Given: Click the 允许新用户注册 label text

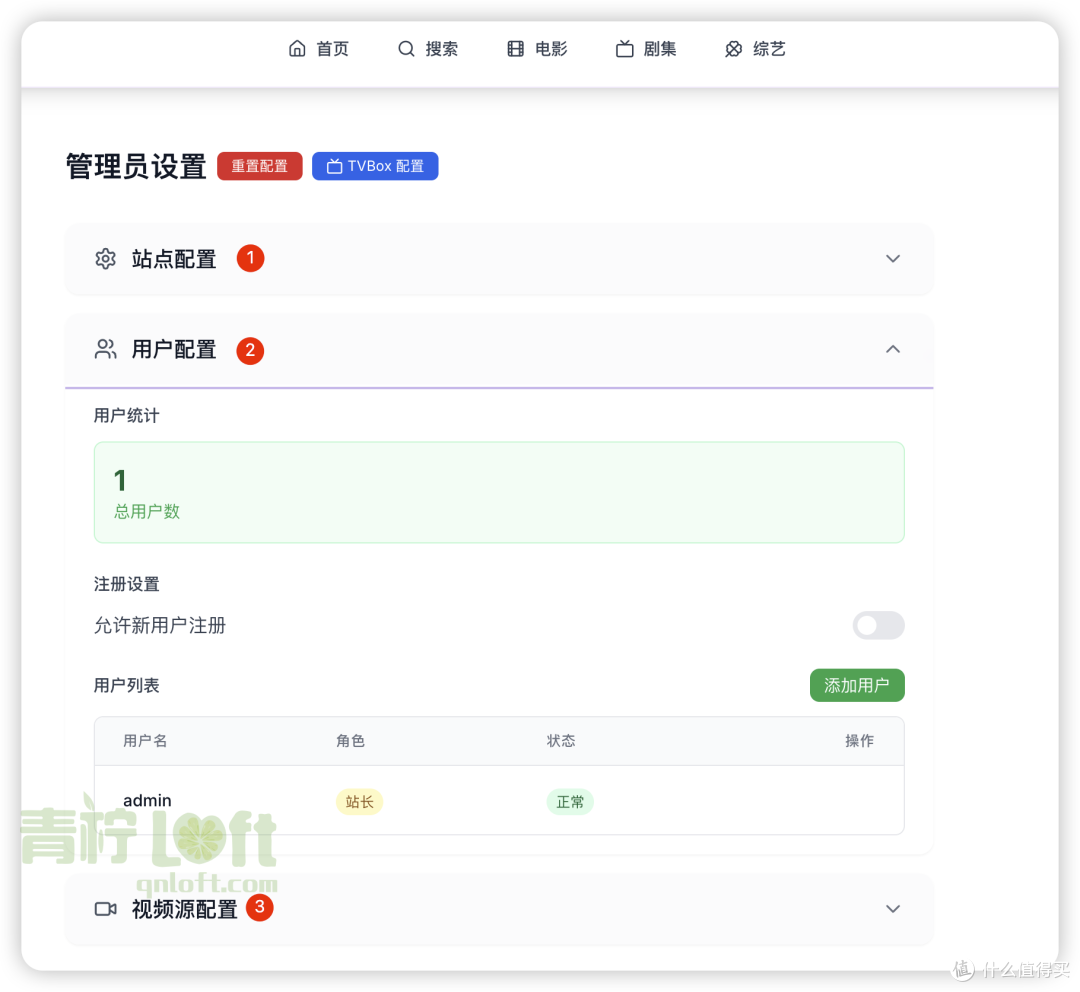Looking at the screenshot, I should click(x=160, y=626).
